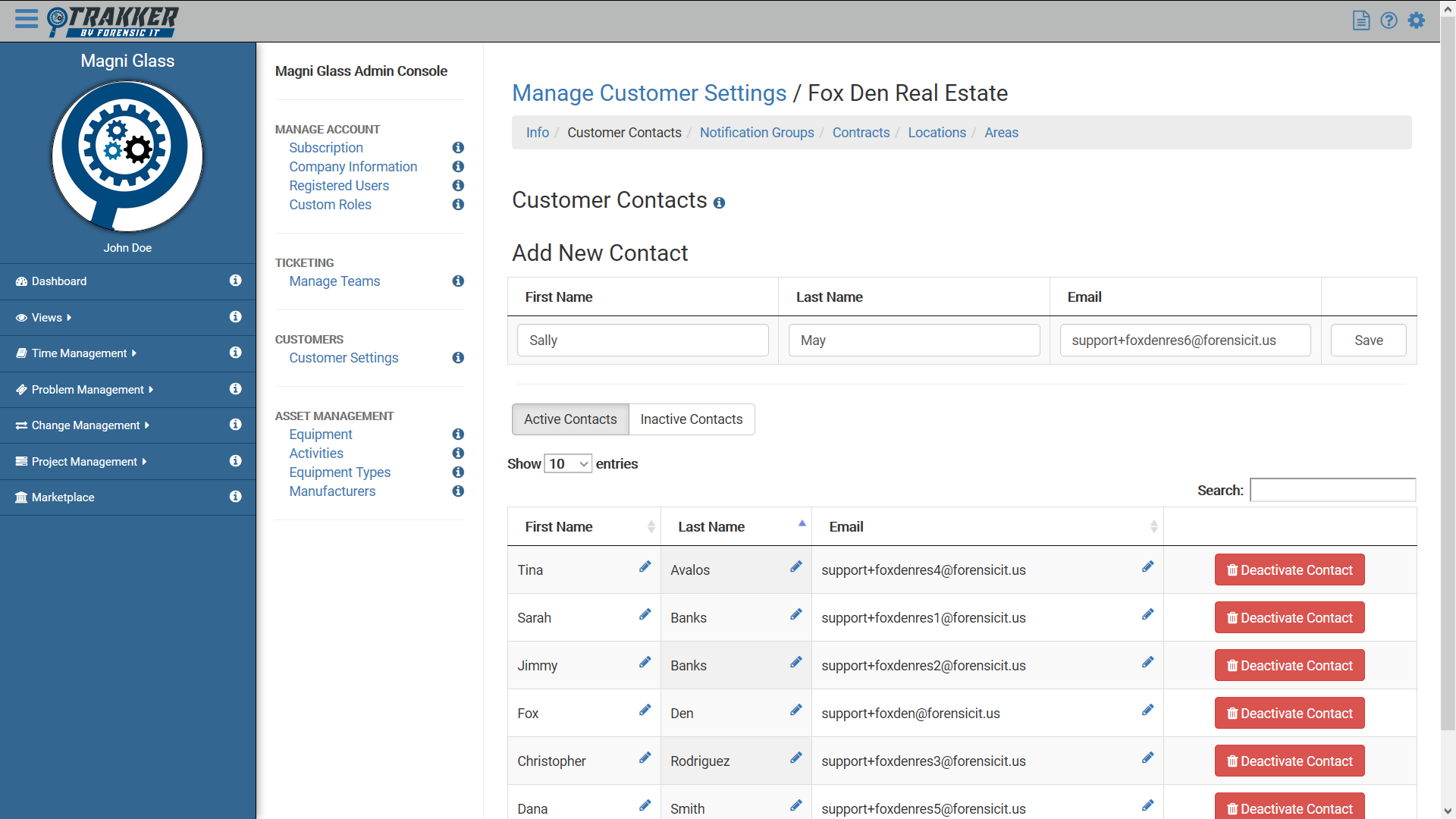
Task: Switch to Inactive Contacts toggle
Action: pos(691,419)
